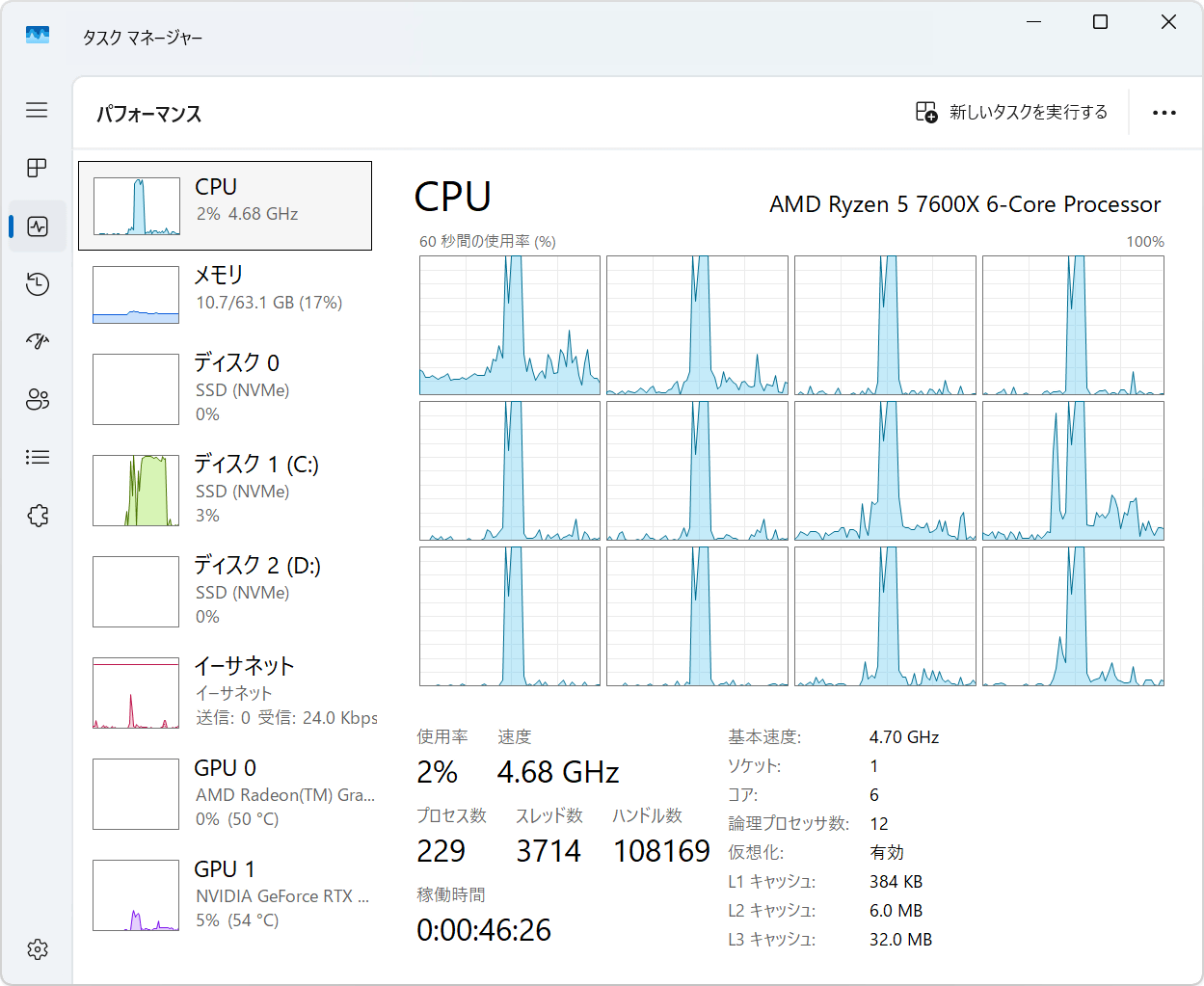
Task: Select ディスク 2 (D:) entry
Action: click(225, 591)
